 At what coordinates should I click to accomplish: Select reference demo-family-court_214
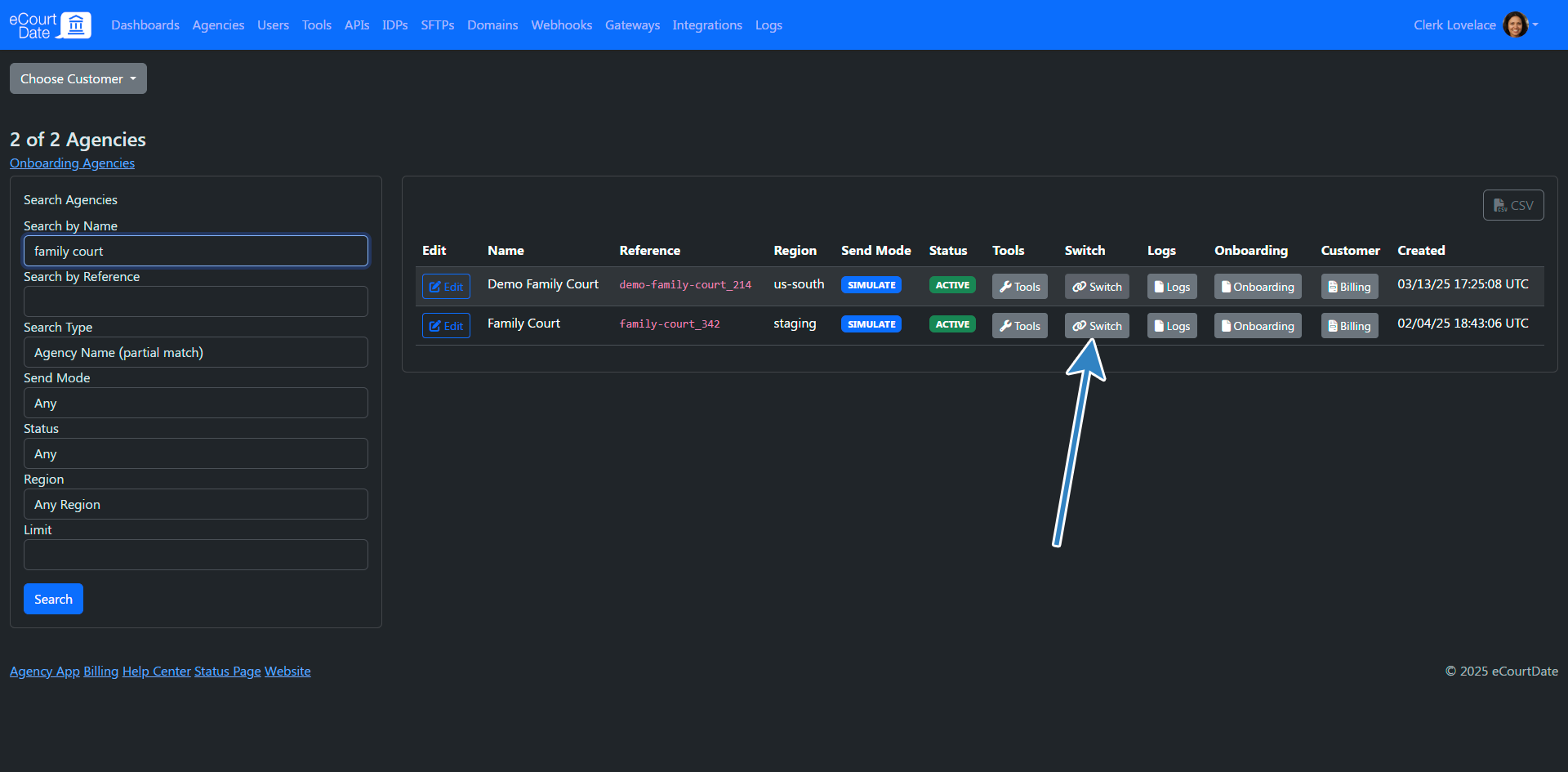click(685, 284)
